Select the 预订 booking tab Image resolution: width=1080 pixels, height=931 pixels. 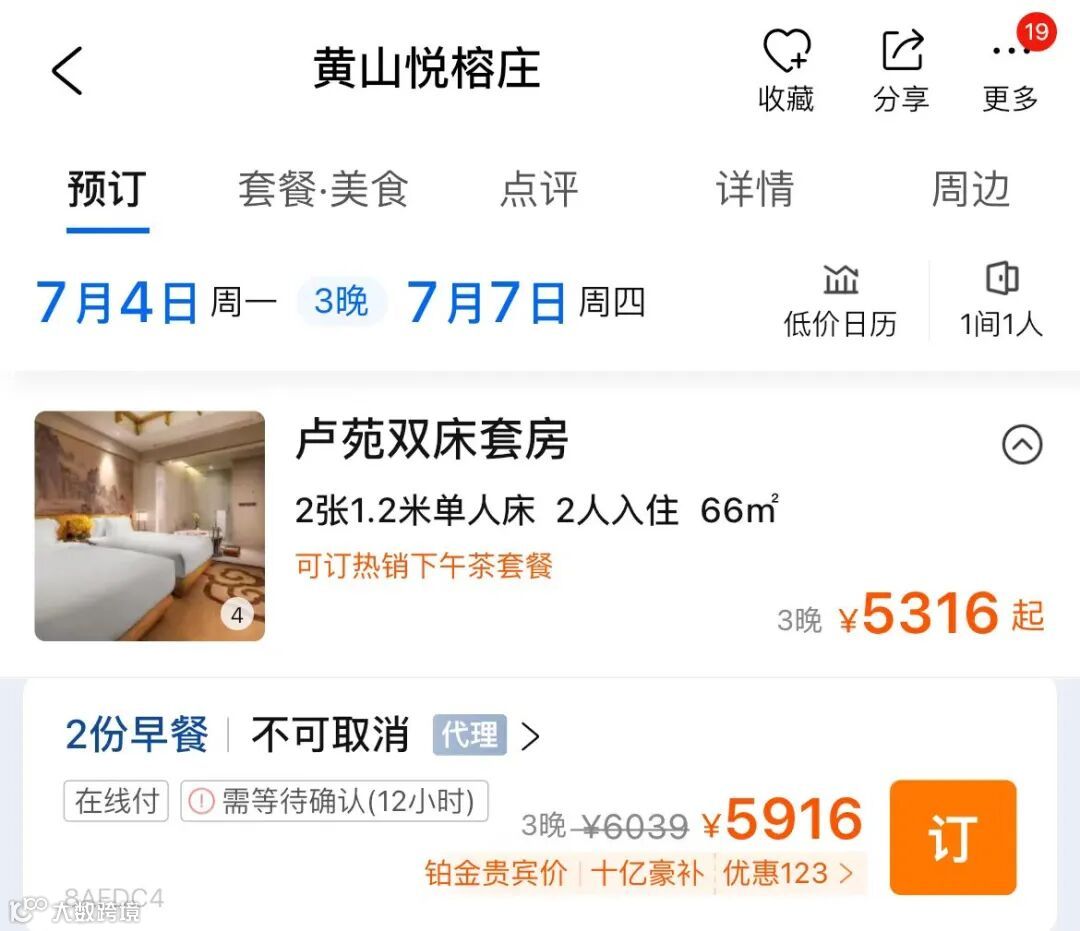[107, 189]
